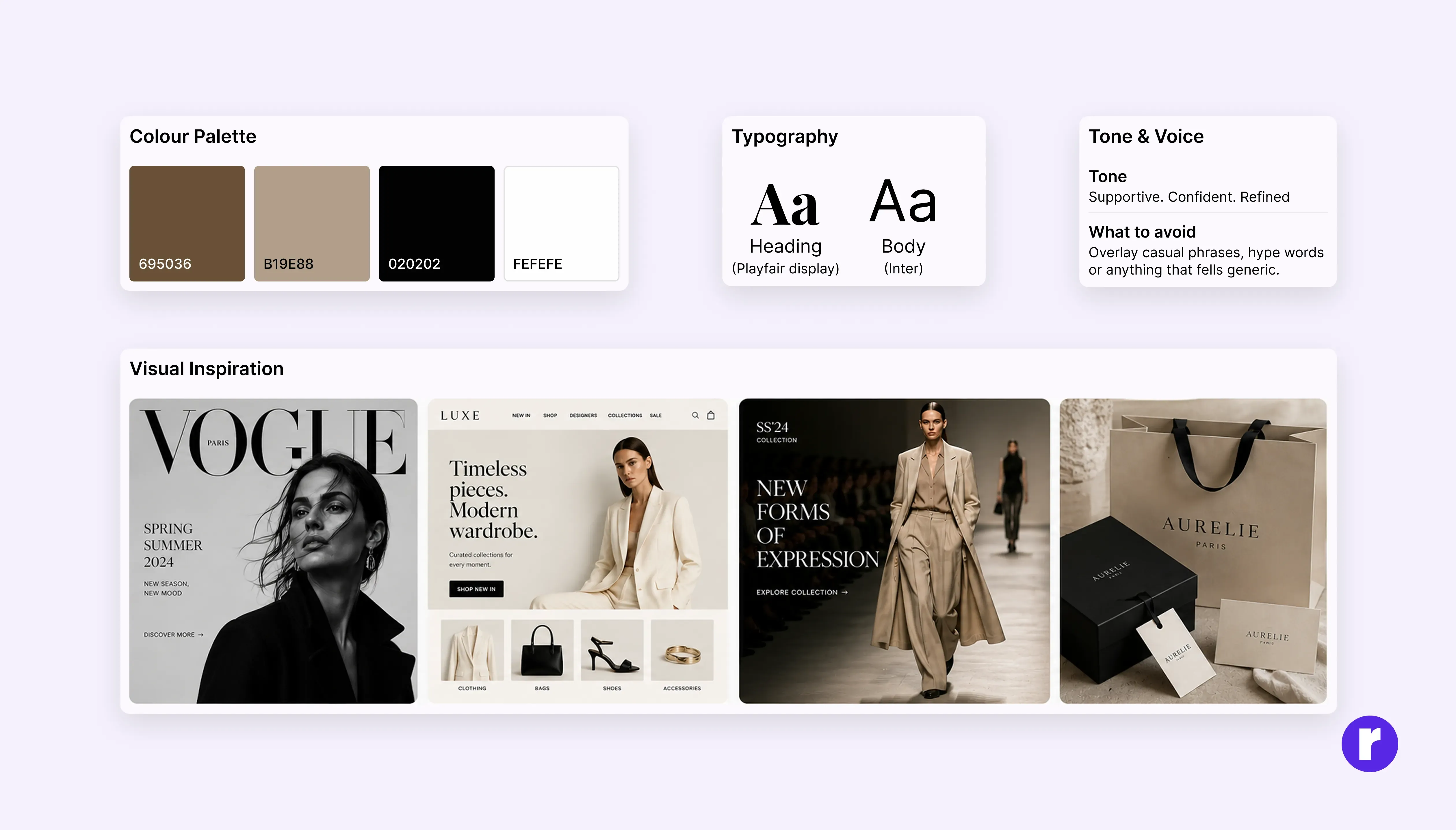Viewport: 1456px width, 830px height.
Task: Click the SHOP NEW IN button
Action: [x=476, y=589]
